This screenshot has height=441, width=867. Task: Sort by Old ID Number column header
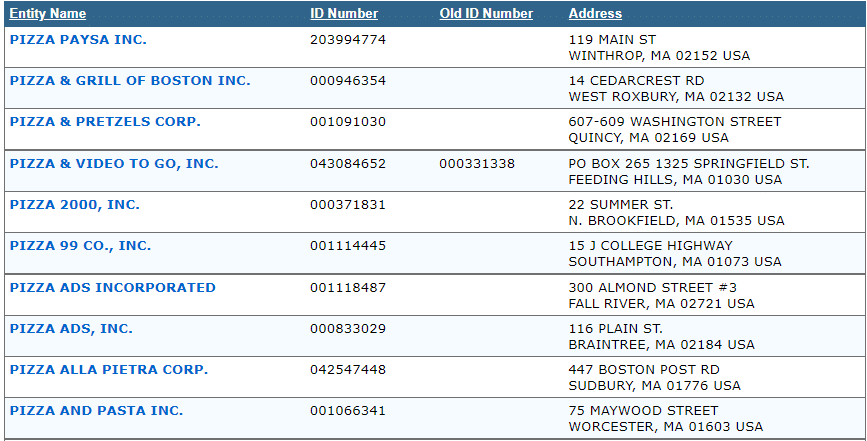click(486, 14)
